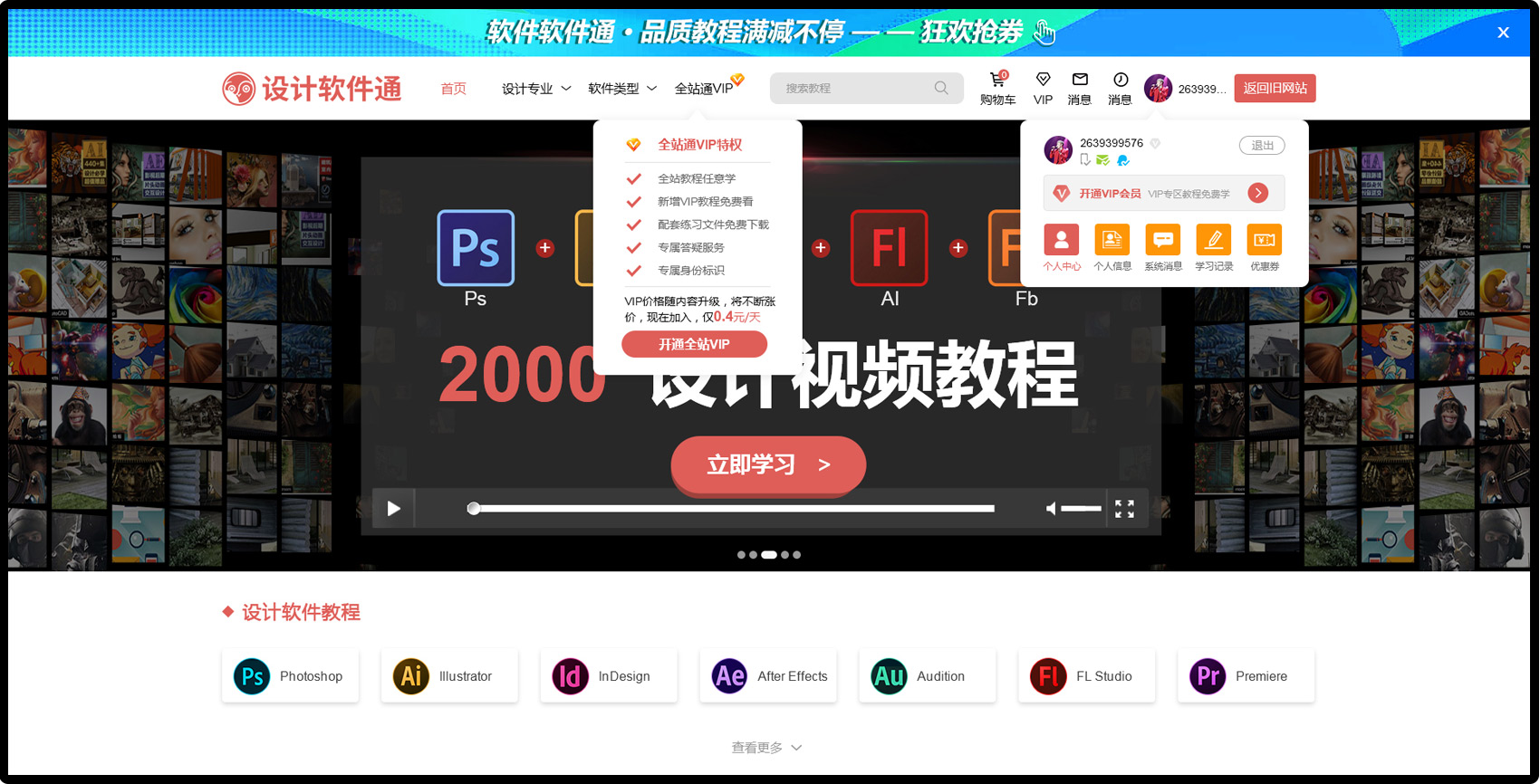Viewport: 1540px width, 784px height.
Task: Open the shopping cart icon
Action: (997, 81)
